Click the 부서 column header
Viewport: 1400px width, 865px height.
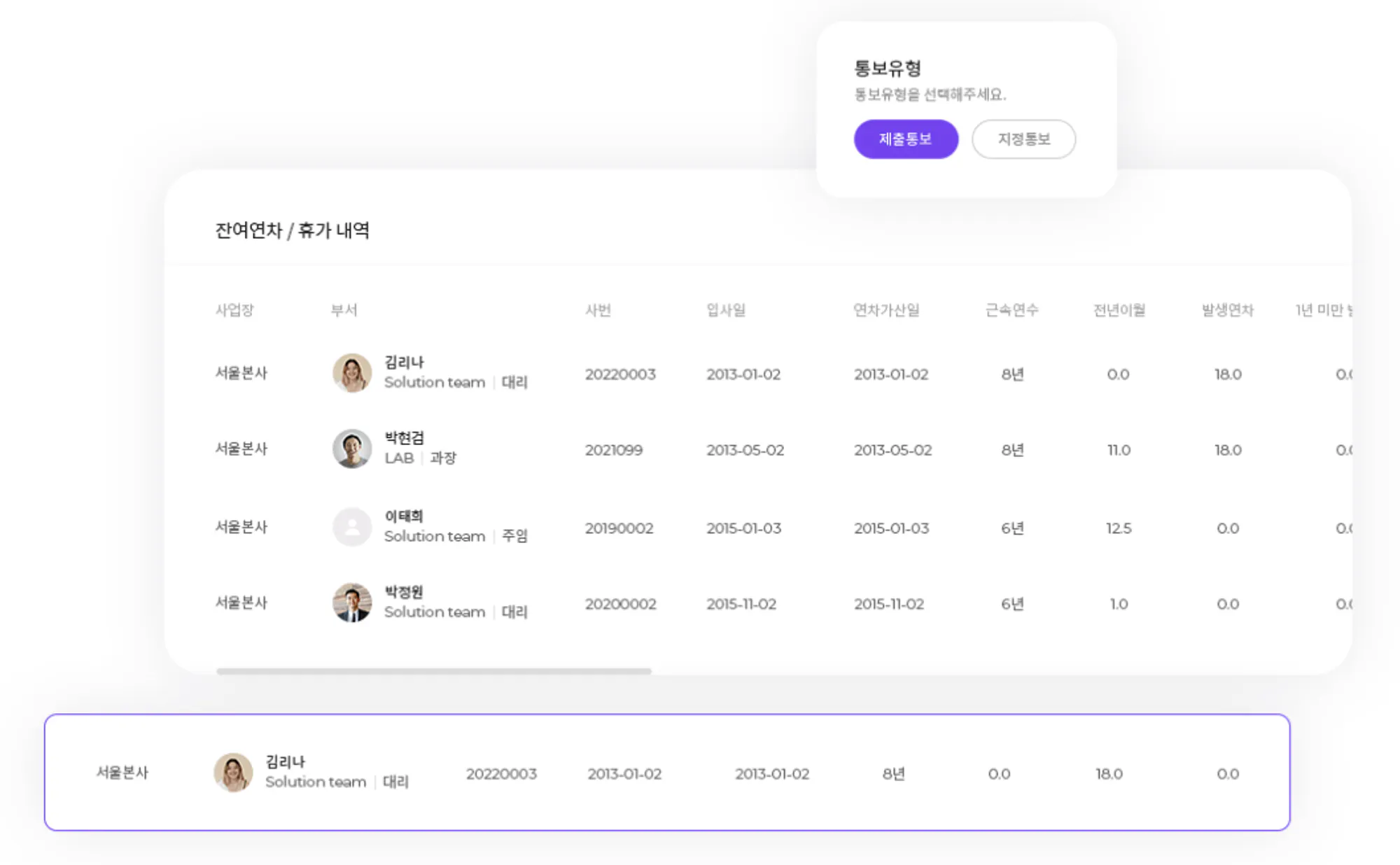coord(344,310)
